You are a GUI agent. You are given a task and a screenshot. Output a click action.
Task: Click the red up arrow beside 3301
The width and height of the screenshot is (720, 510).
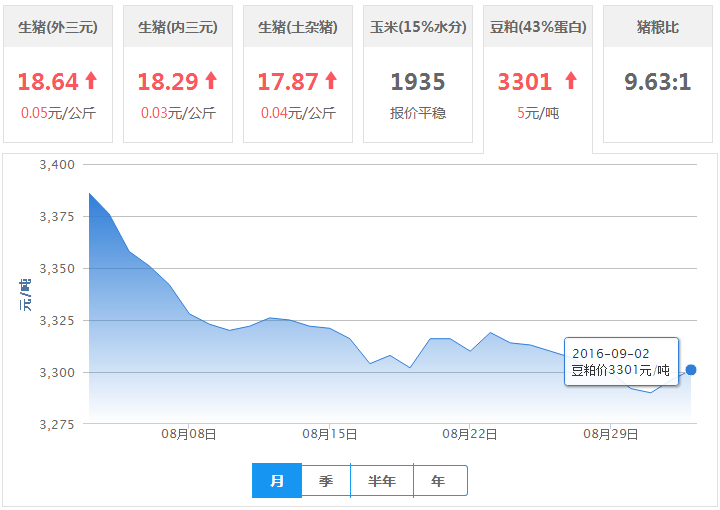click(571, 80)
